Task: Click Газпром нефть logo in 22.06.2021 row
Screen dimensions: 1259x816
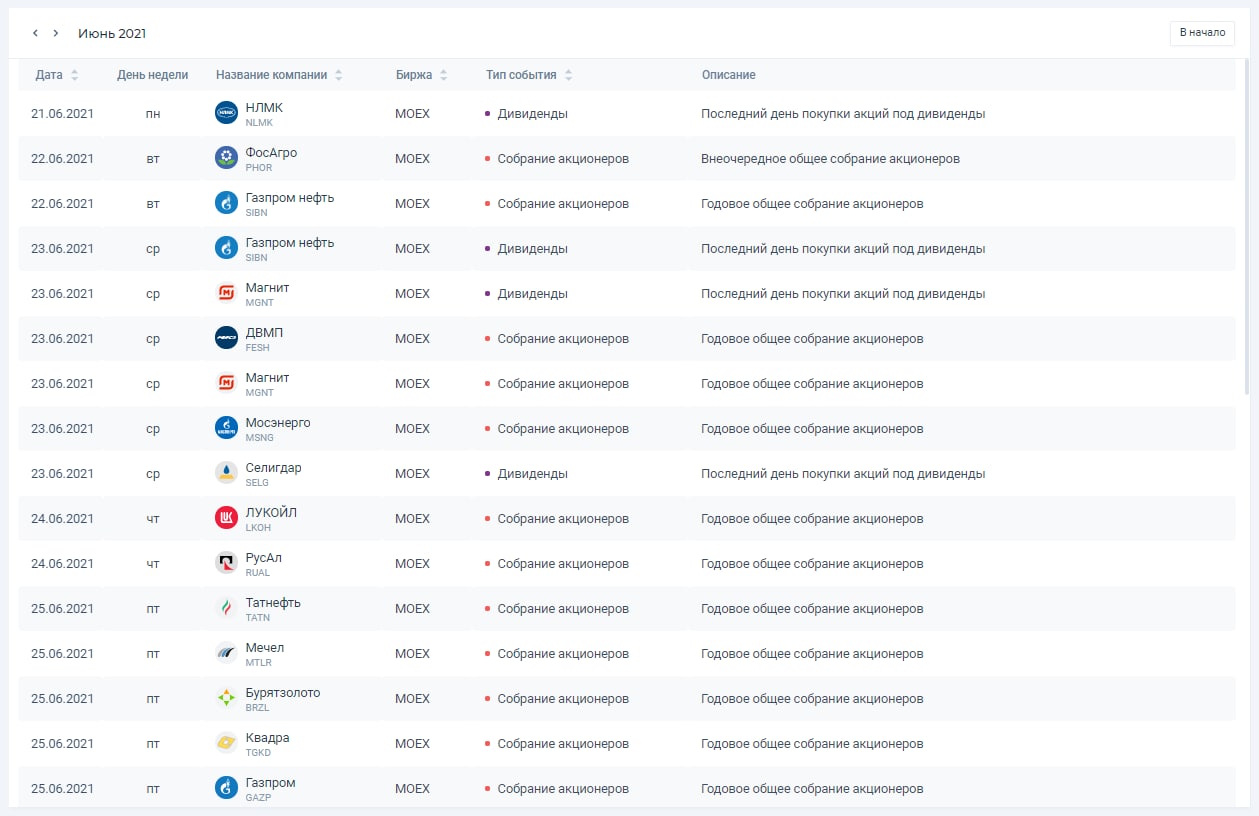Action: pos(226,203)
